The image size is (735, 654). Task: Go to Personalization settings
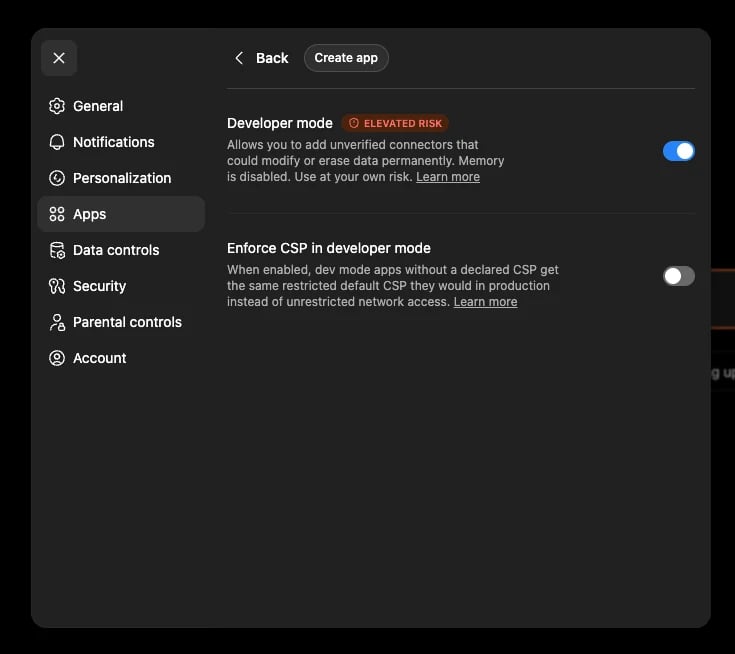tap(121, 178)
